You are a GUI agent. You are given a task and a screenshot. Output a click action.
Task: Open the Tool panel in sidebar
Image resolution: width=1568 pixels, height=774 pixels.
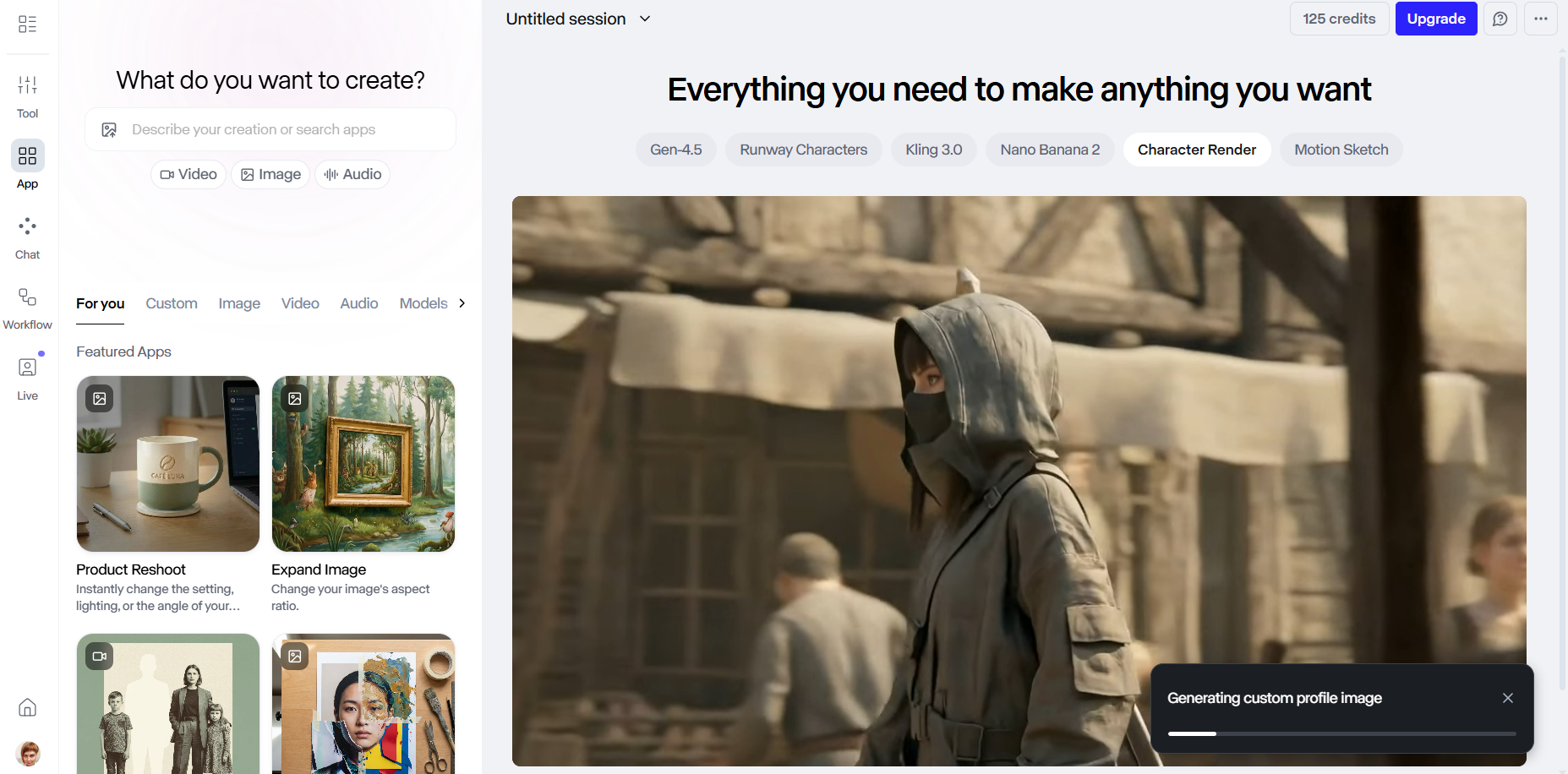27,95
